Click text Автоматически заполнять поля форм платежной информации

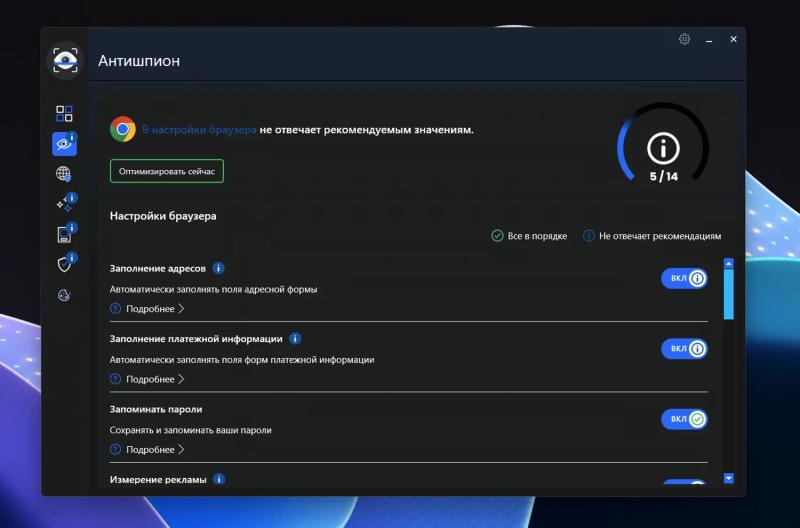pos(242,360)
